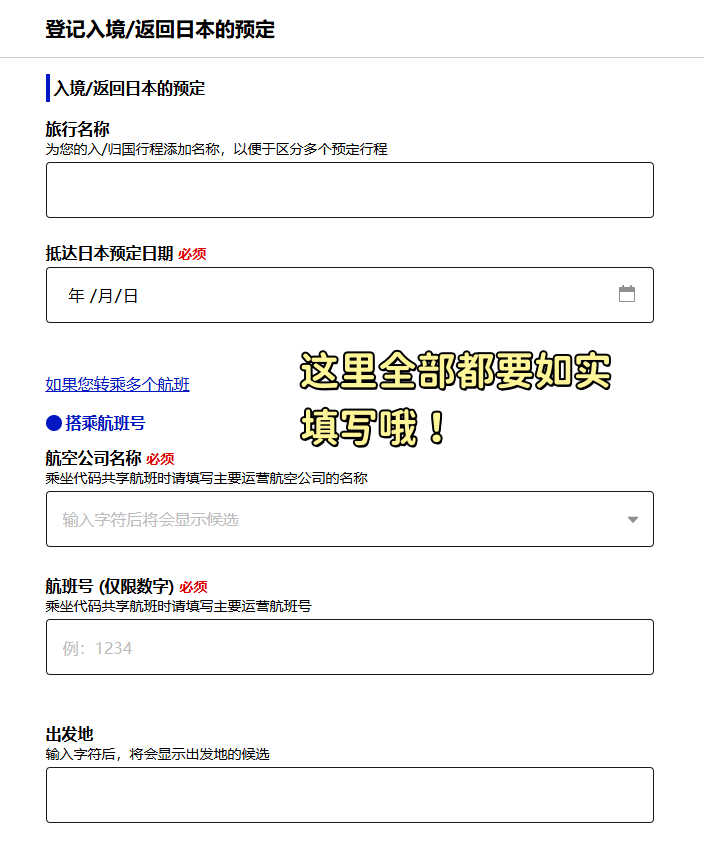704x860 pixels.
Task: Click into the 出发地 departure input box
Action: point(350,795)
